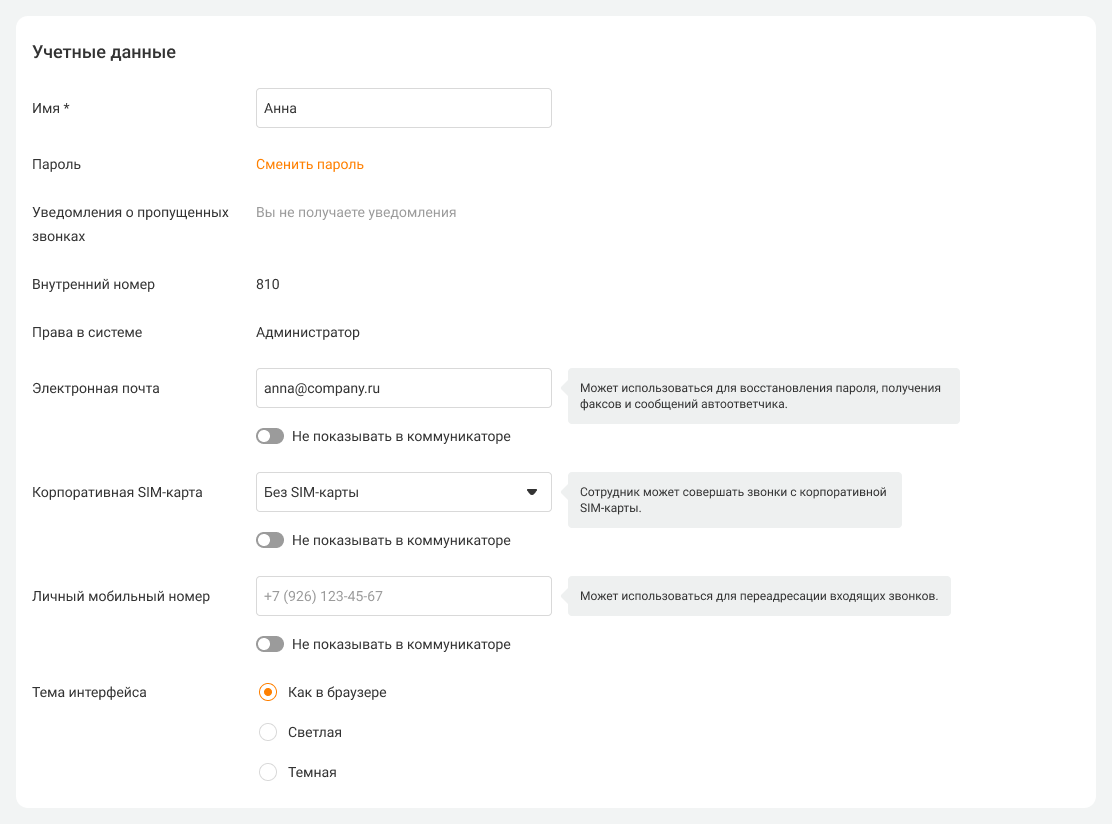Click the 'Тема интерфейса' label
Screen dimensions: 1112x824
pyautogui.click(x=89, y=692)
